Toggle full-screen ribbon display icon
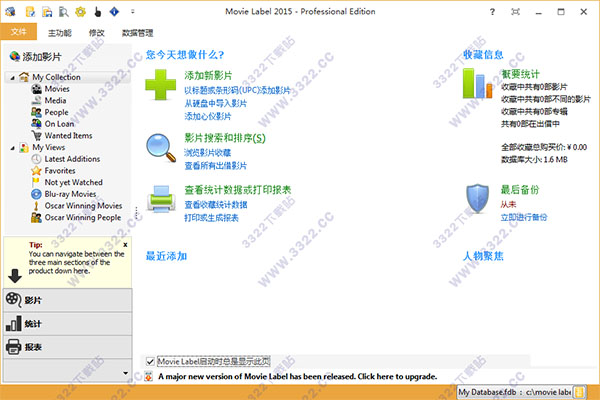Screen dimensions: 600x400 click(515, 12)
